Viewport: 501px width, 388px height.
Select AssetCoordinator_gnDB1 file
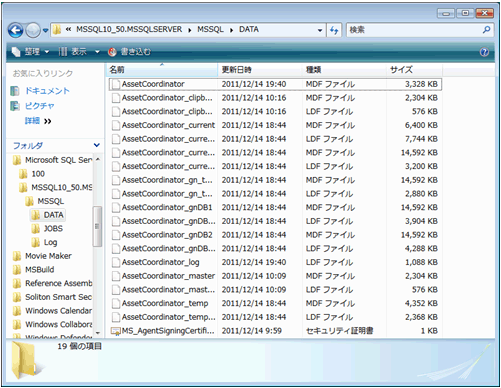(167, 207)
